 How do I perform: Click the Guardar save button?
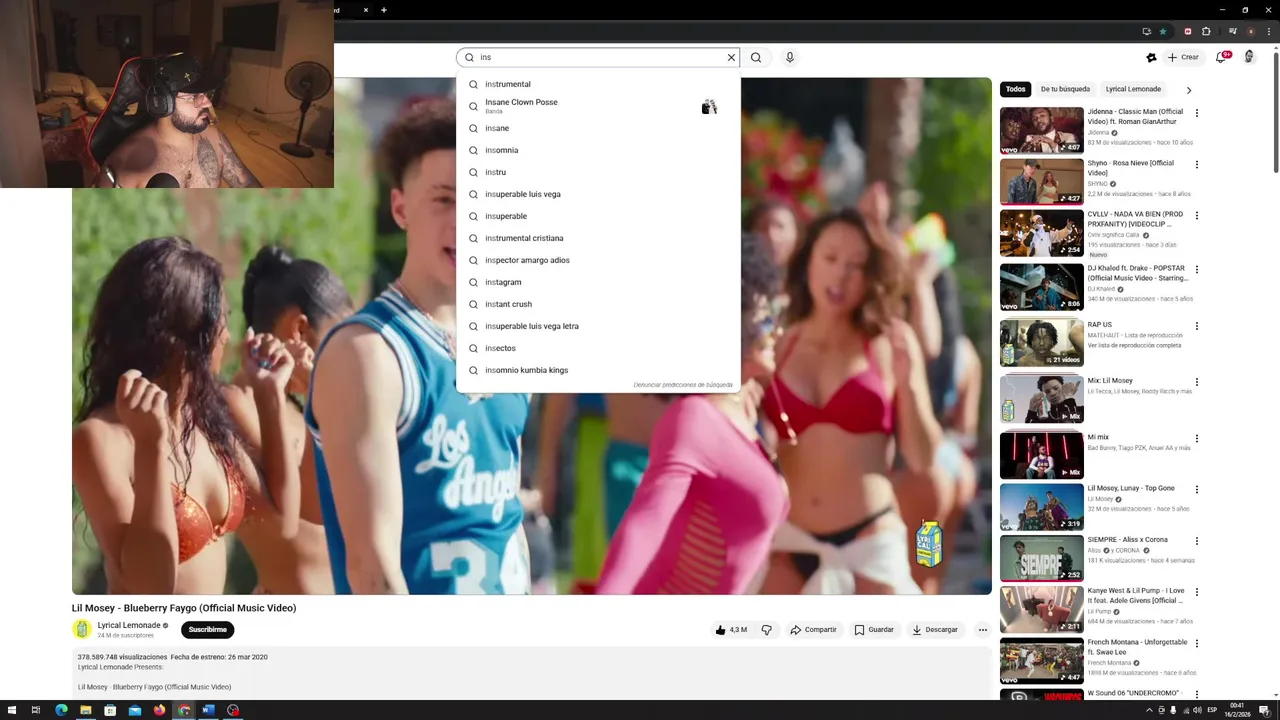(x=874, y=630)
